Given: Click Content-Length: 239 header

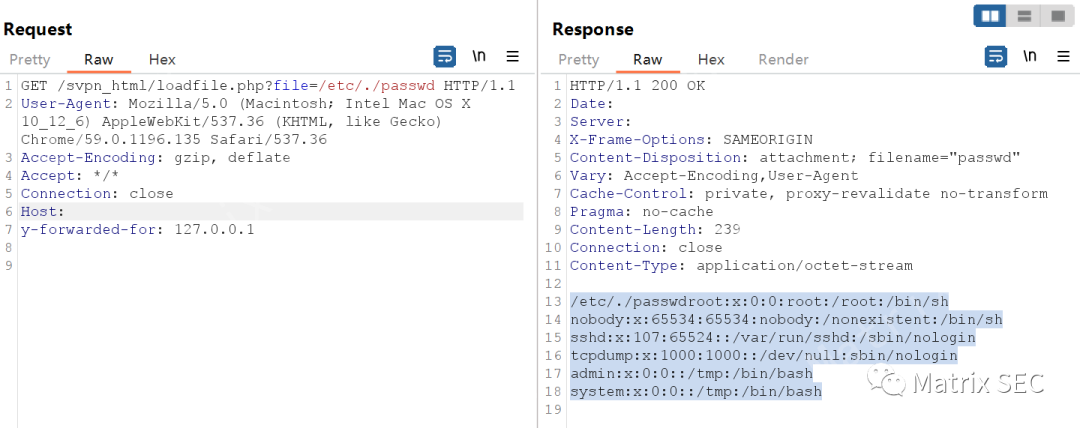Looking at the screenshot, I should coord(655,230).
